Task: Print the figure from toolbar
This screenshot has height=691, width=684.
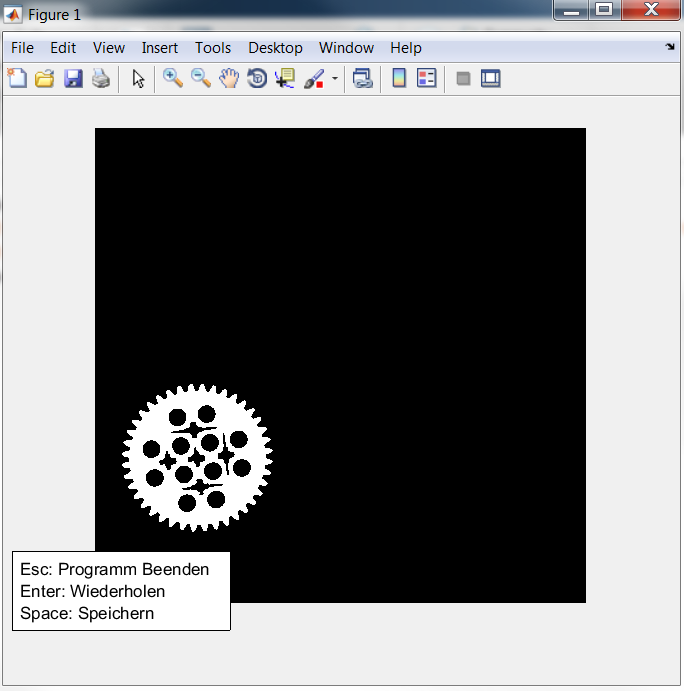Action: click(101, 78)
